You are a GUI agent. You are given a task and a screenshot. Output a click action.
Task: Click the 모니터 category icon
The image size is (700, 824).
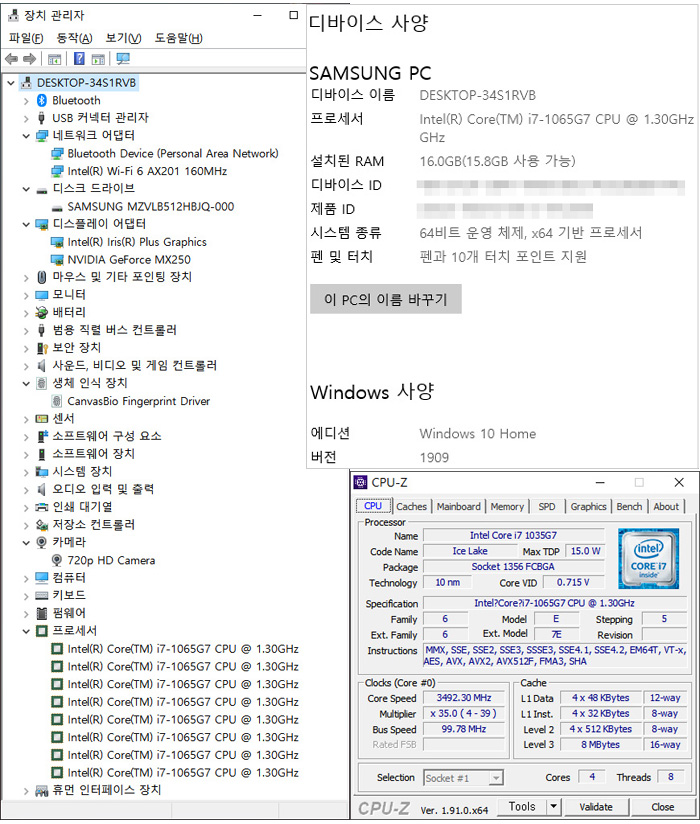[42, 295]
